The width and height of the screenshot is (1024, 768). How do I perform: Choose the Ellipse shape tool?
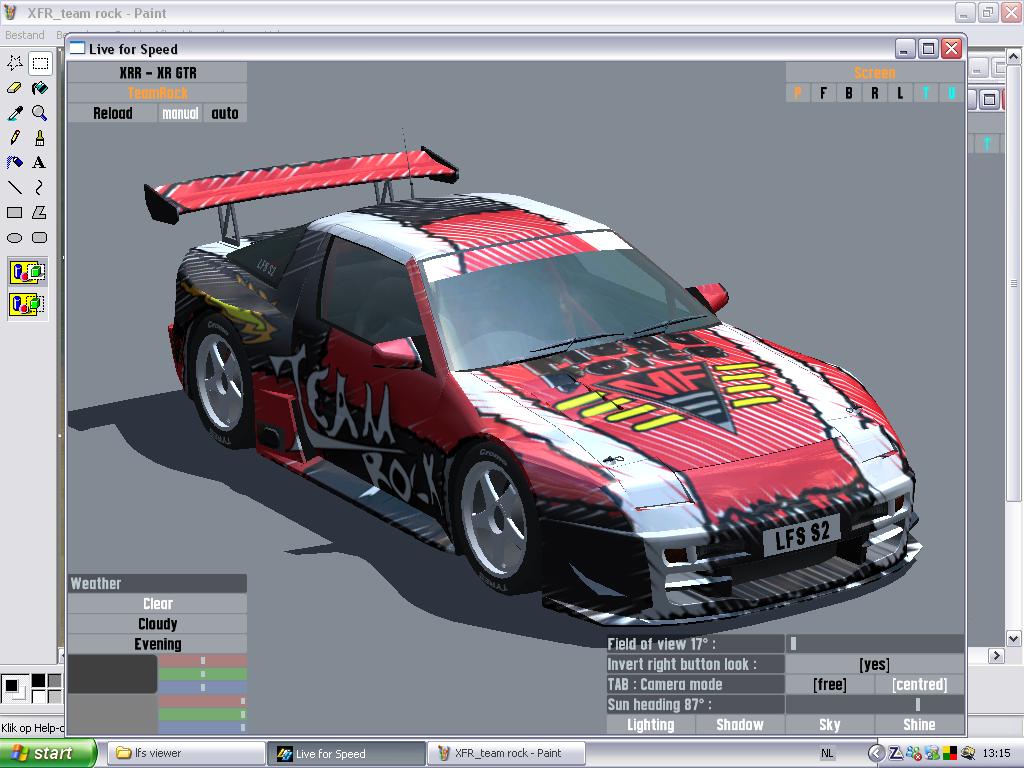coord(14,238)
